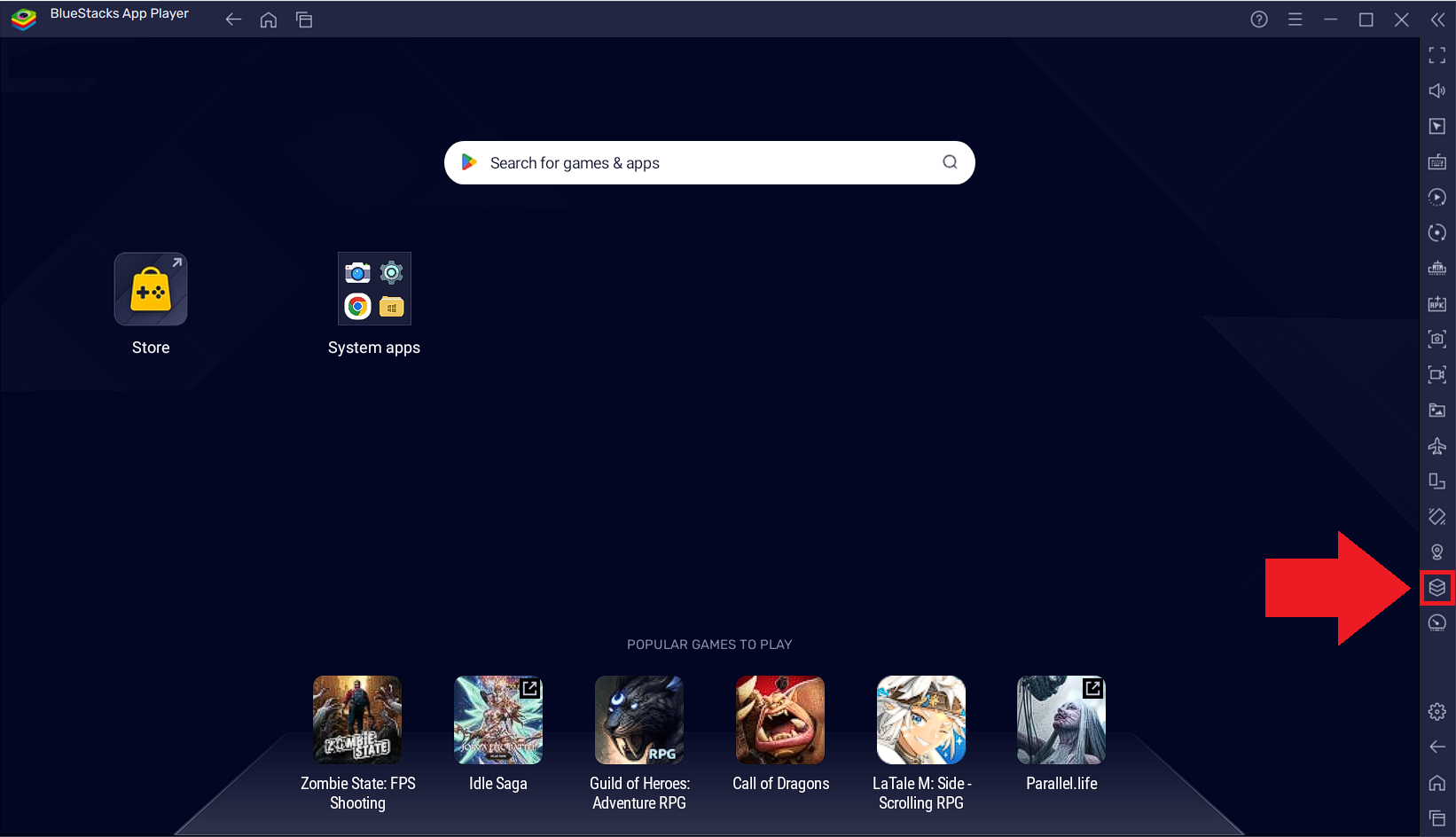Toggle shake device from the sidebar
This screenshot has width=1456, height=837.
tap(1437, 516)
